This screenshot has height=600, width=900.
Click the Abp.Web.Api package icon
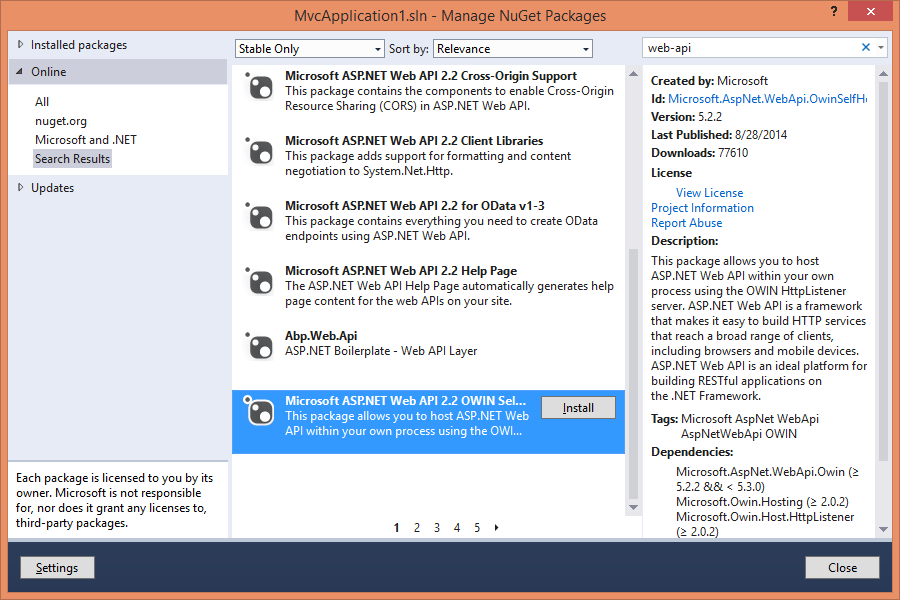[260, 347]
